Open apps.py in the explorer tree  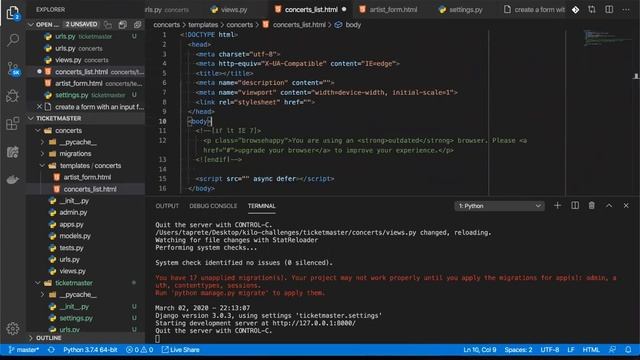[71, 224]
